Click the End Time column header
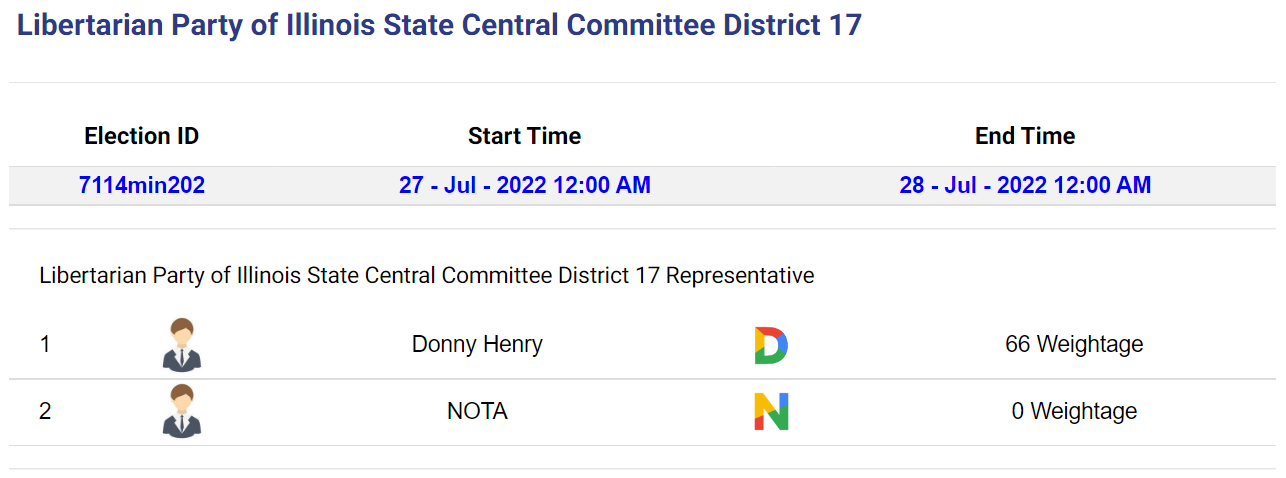1286x478 pixels. tap(1025, 136)
